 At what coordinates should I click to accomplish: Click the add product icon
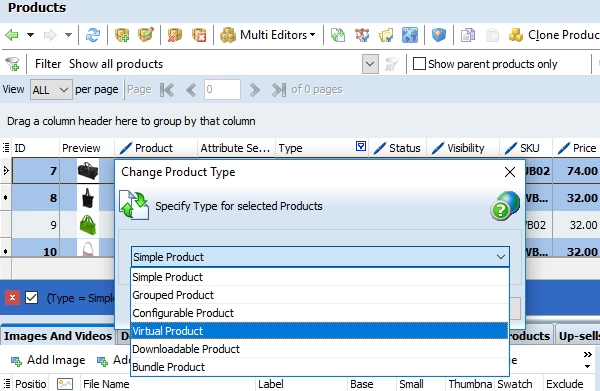(x=122, y=35)
